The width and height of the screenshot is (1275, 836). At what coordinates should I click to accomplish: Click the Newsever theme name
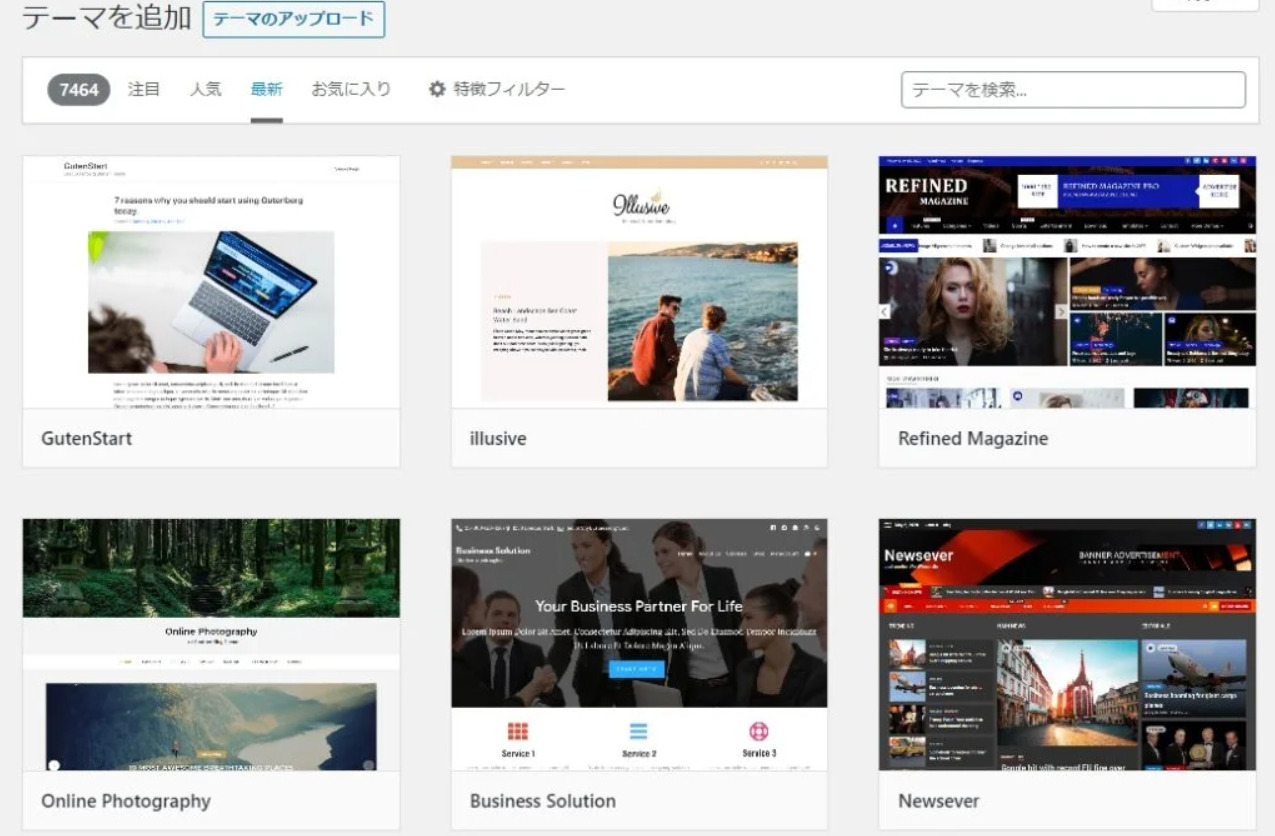coord(939,801)
